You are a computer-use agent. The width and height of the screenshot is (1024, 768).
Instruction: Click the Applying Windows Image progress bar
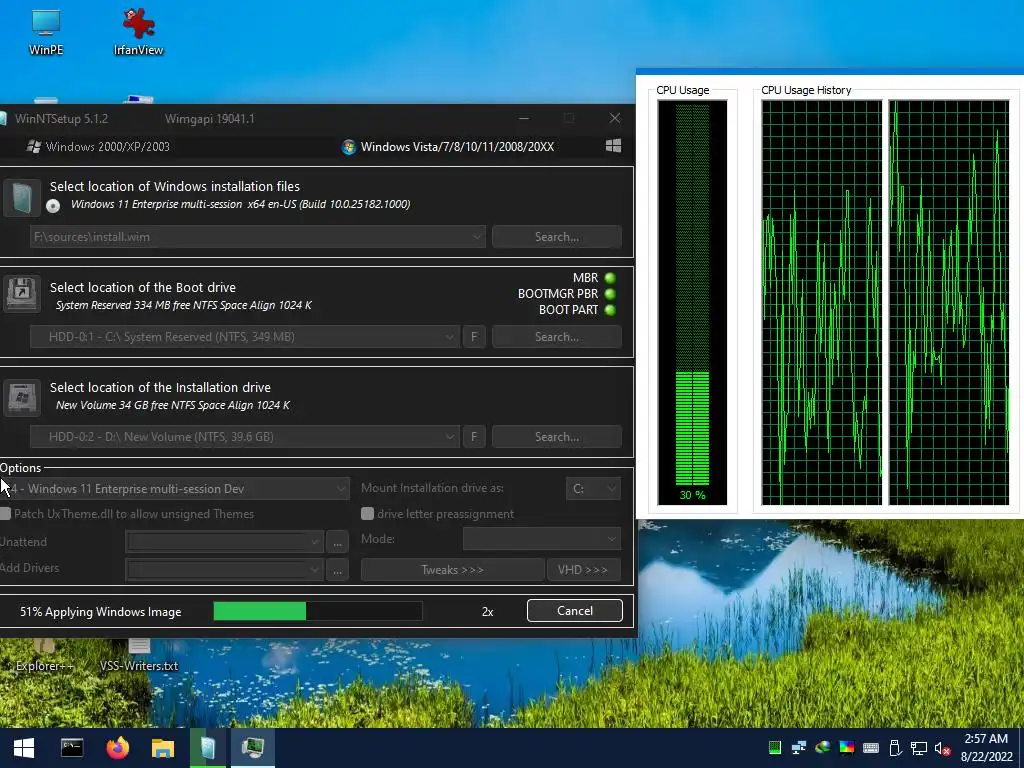pyautogui.click(x=317, y=611)
